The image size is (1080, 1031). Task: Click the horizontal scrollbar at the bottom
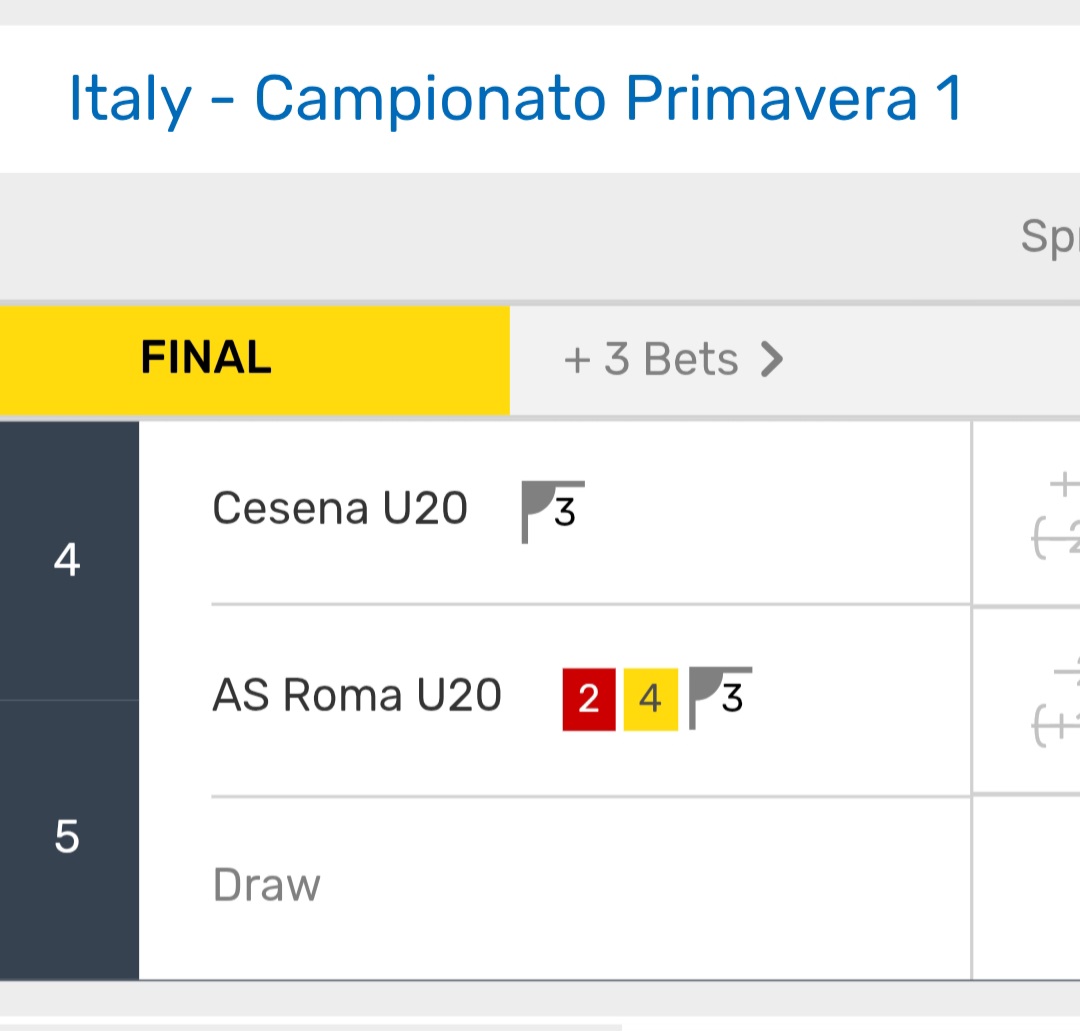(310, 1026)
